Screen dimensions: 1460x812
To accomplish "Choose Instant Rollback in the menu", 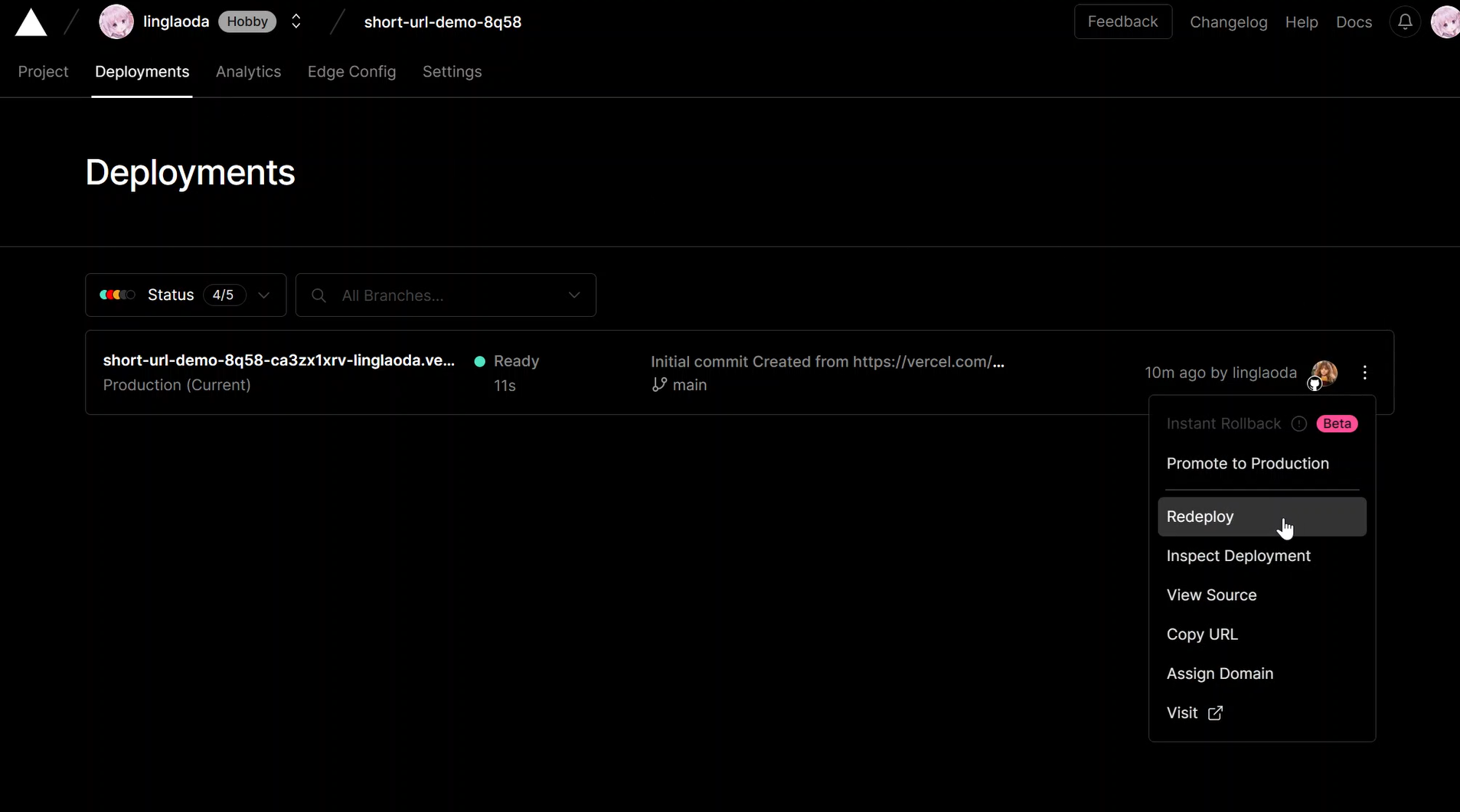I will [1262, 424].
